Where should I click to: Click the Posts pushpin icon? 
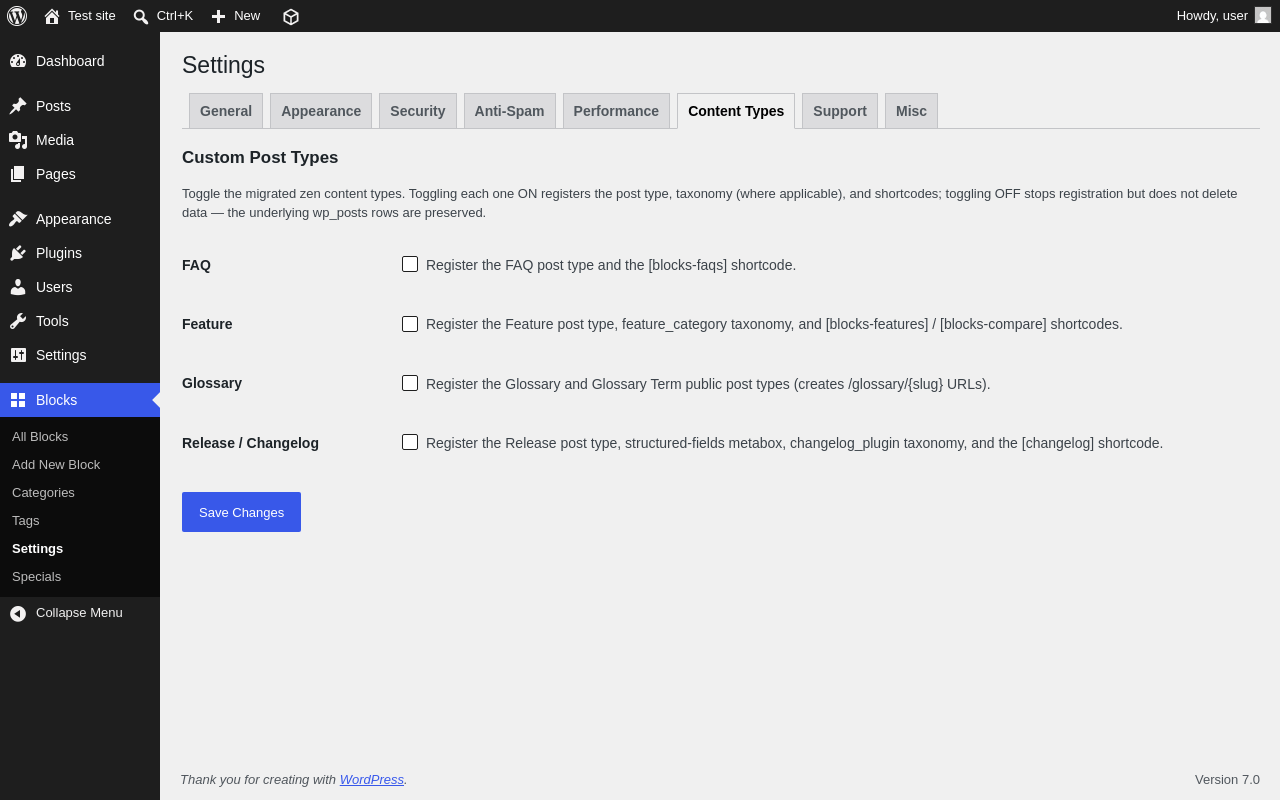click(18, 106)
